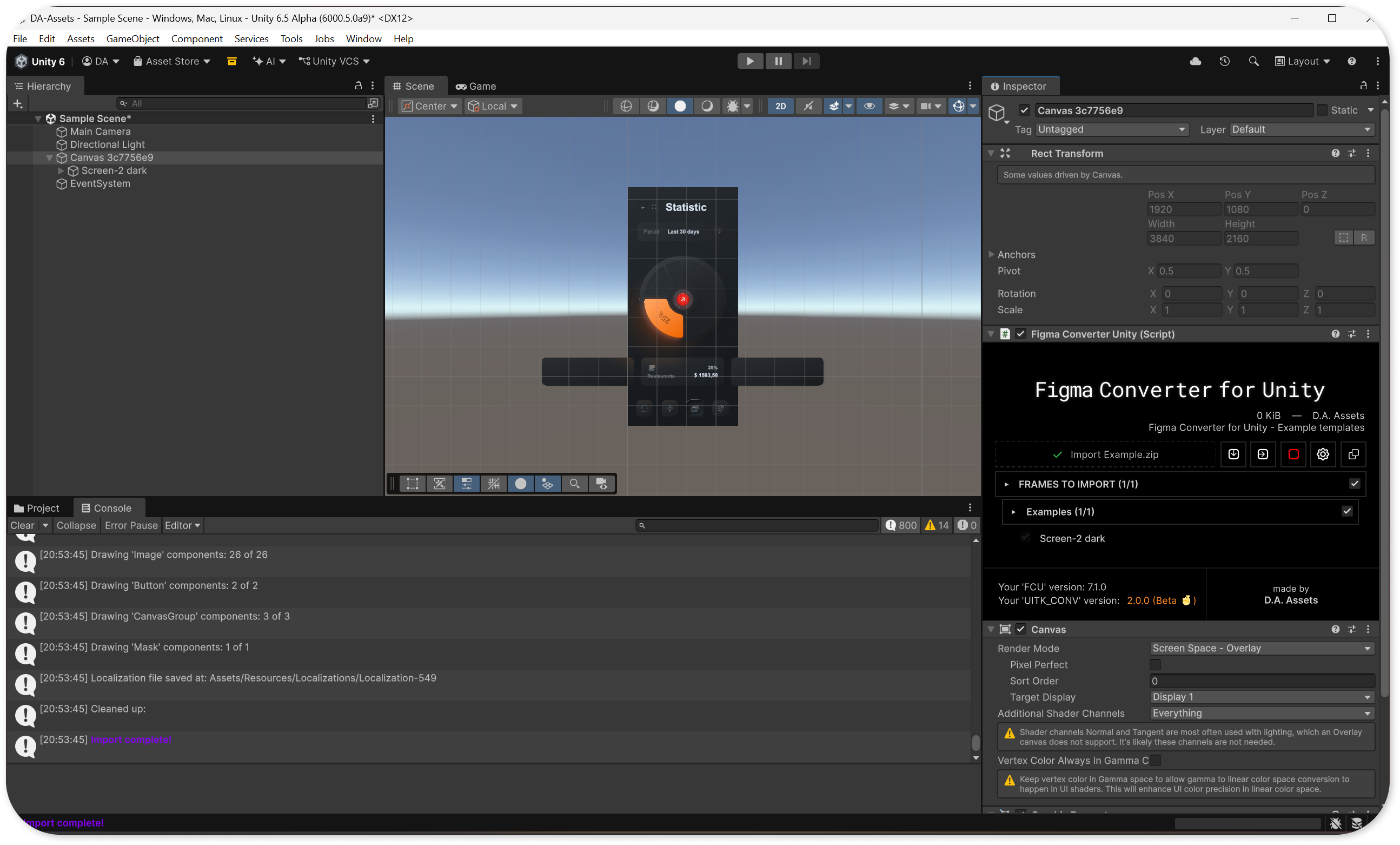Open the Target Display dropdown
The width and height of the screenshot is (1400, 845).
click(1262, 697)
